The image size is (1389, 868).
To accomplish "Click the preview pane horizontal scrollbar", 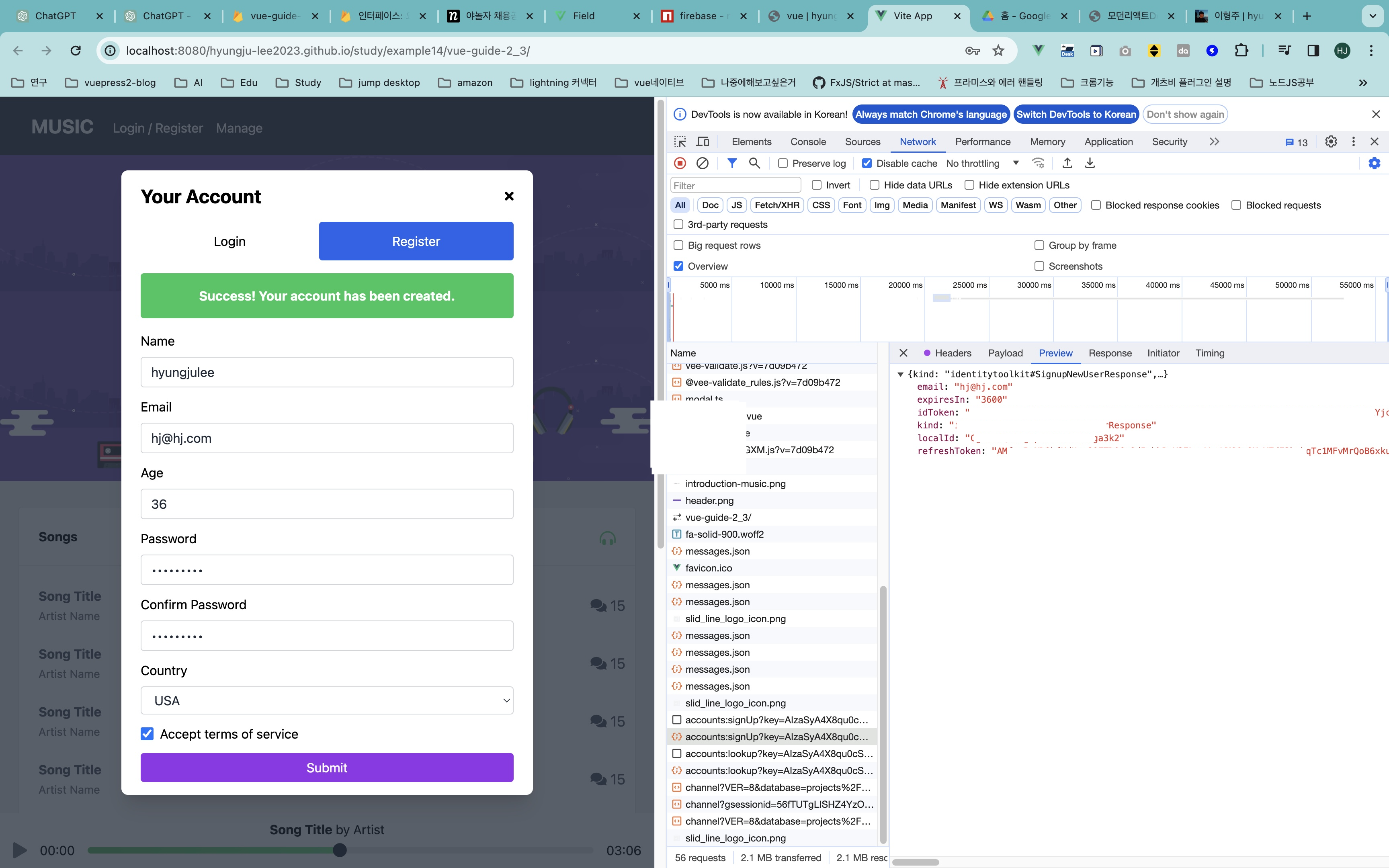I will point(915,862).
